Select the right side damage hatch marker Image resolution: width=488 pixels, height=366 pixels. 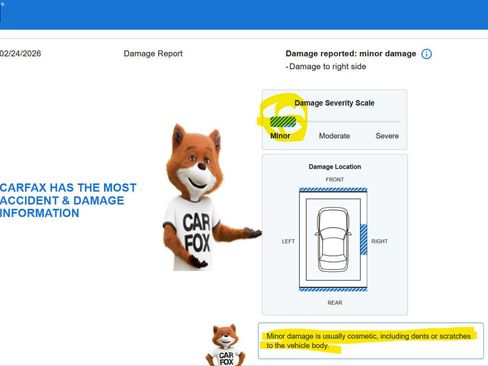pyautogui.click(x=364, y=240)
